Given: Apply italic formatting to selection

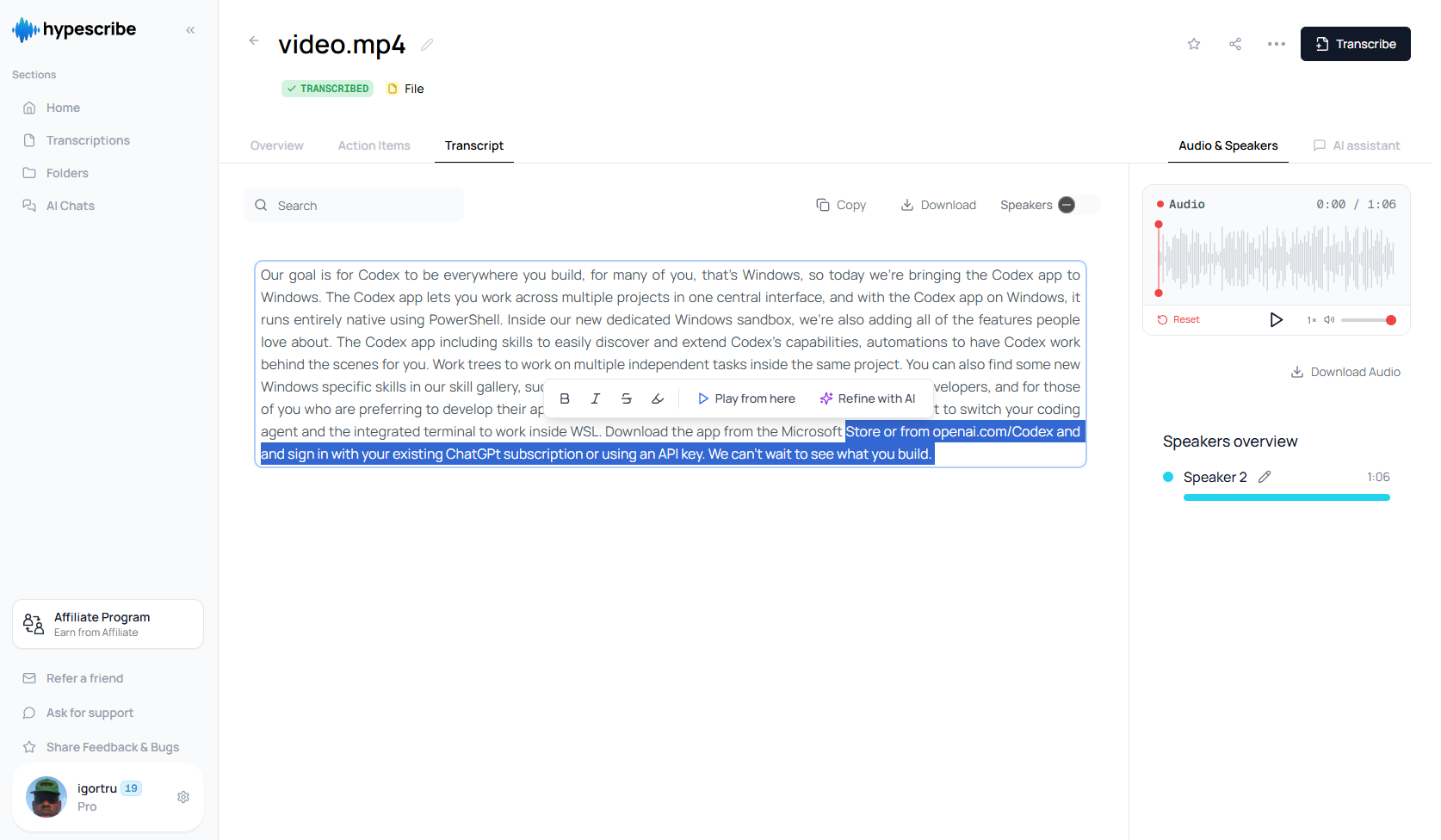Looking at the screenshot, I should pos(596,398).
